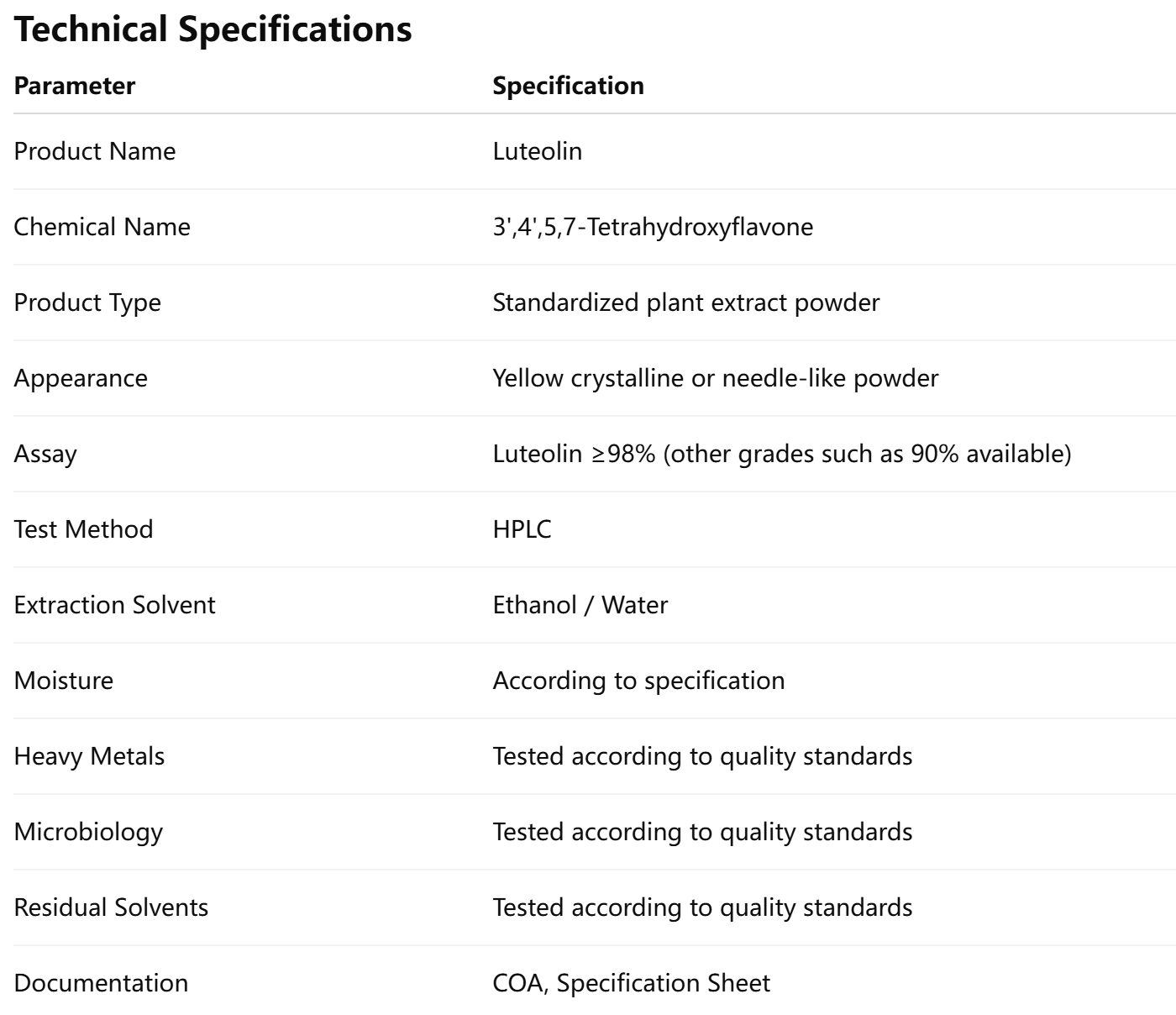The width and height of the screenshot is (1176, 1015).
Task: Select the Yellow crystalline powder description
Action: pos(715,378)
